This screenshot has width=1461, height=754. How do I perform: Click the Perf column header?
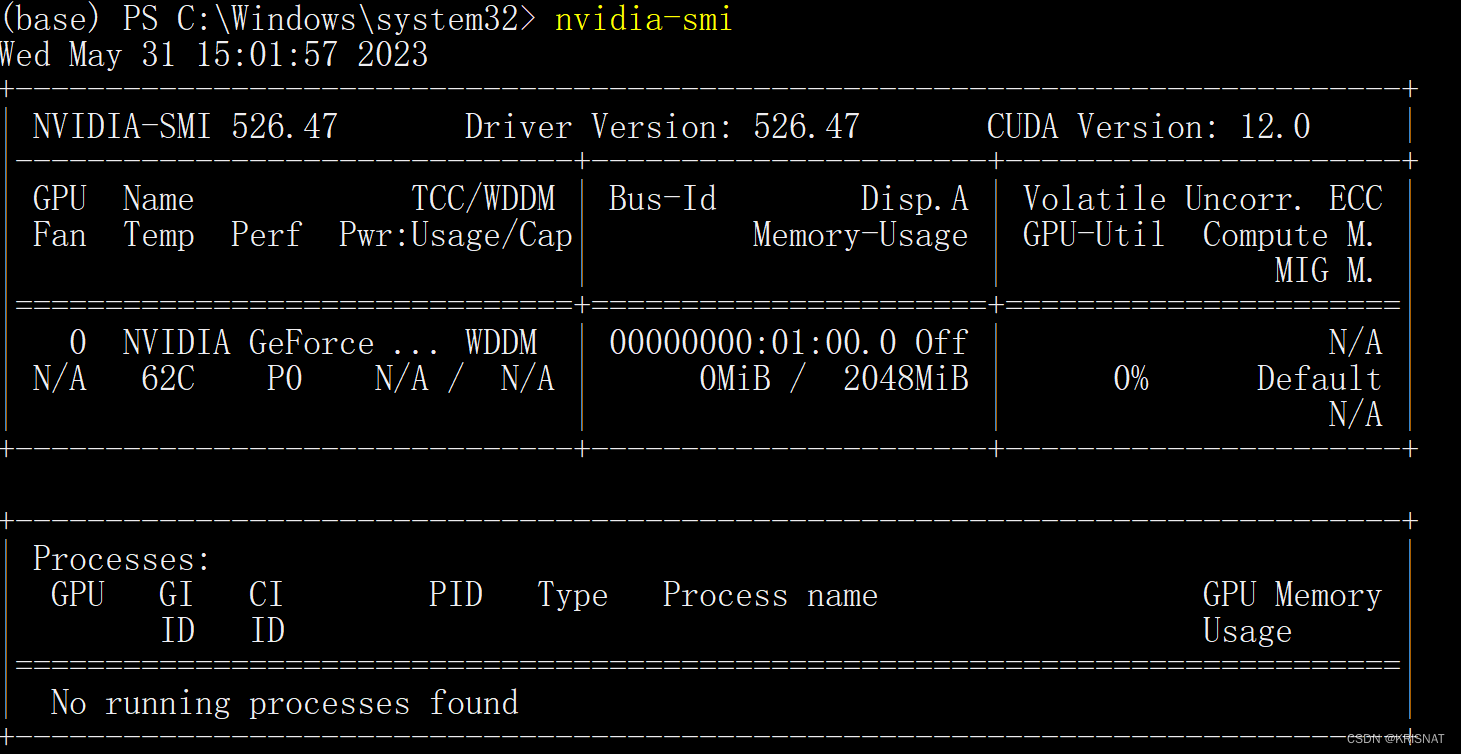click(x=266, y=236)
